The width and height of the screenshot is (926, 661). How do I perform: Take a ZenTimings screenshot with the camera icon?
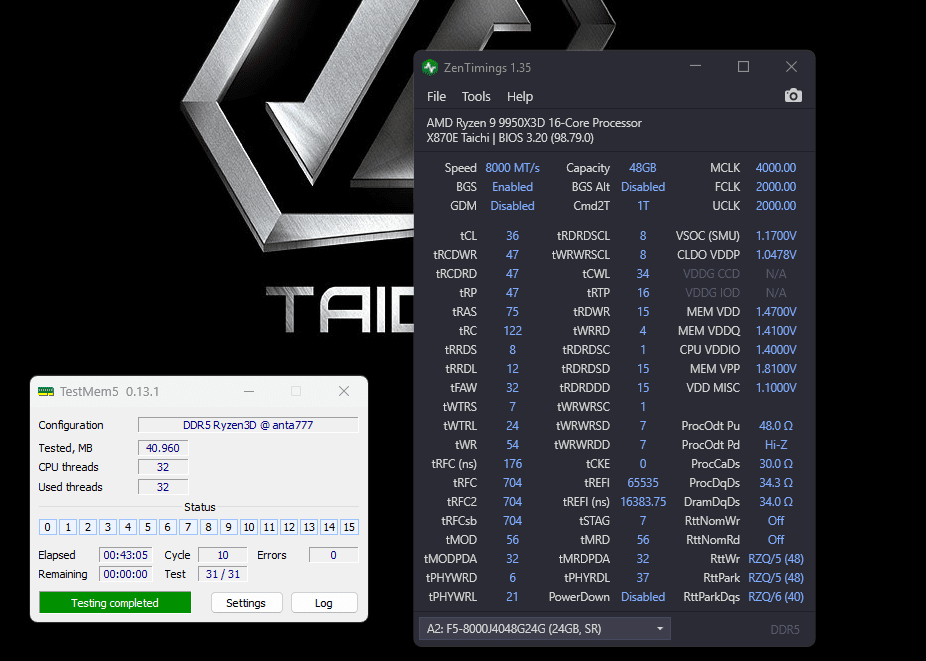coord(793,96)
